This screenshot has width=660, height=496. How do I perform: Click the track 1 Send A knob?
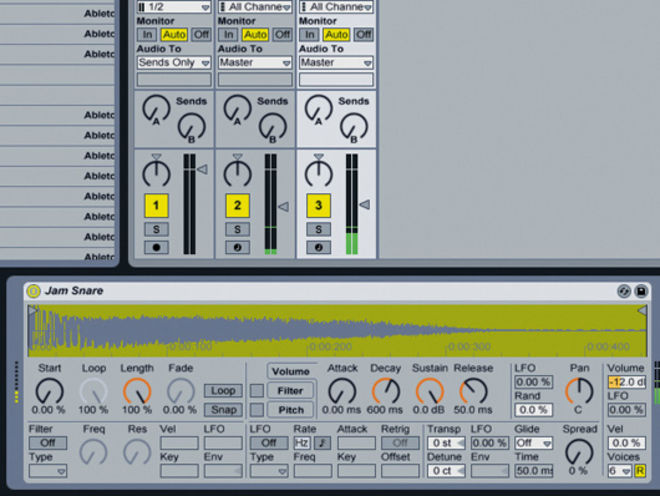pyautogui.click(x=156, y=109)
